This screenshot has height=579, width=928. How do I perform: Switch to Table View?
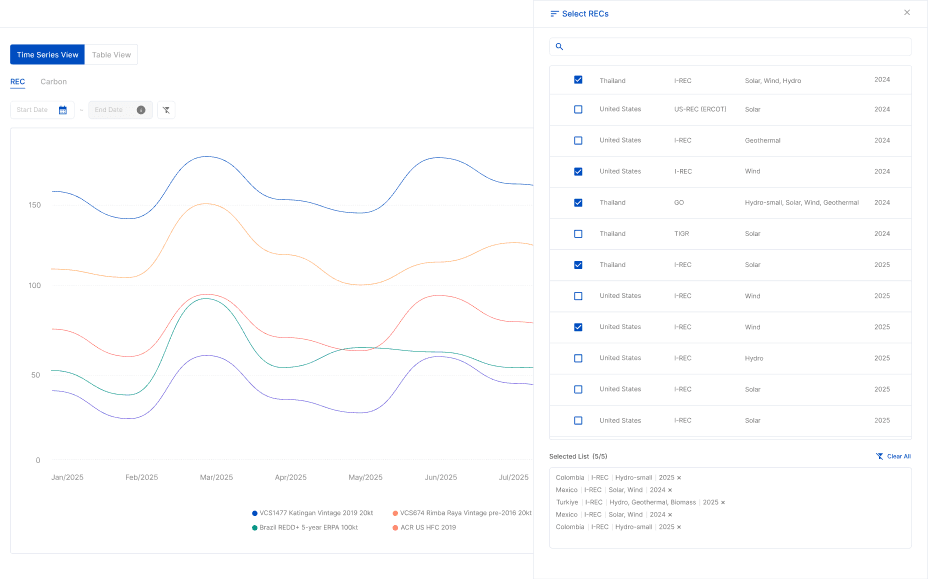tap(111, 54)
